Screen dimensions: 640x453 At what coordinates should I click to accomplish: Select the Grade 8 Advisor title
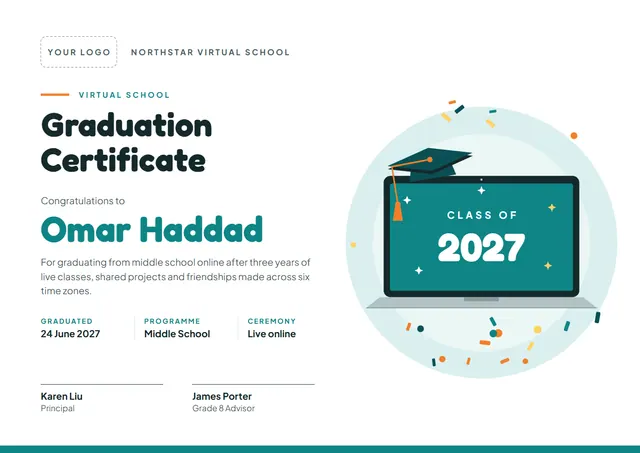pos(223,408)
